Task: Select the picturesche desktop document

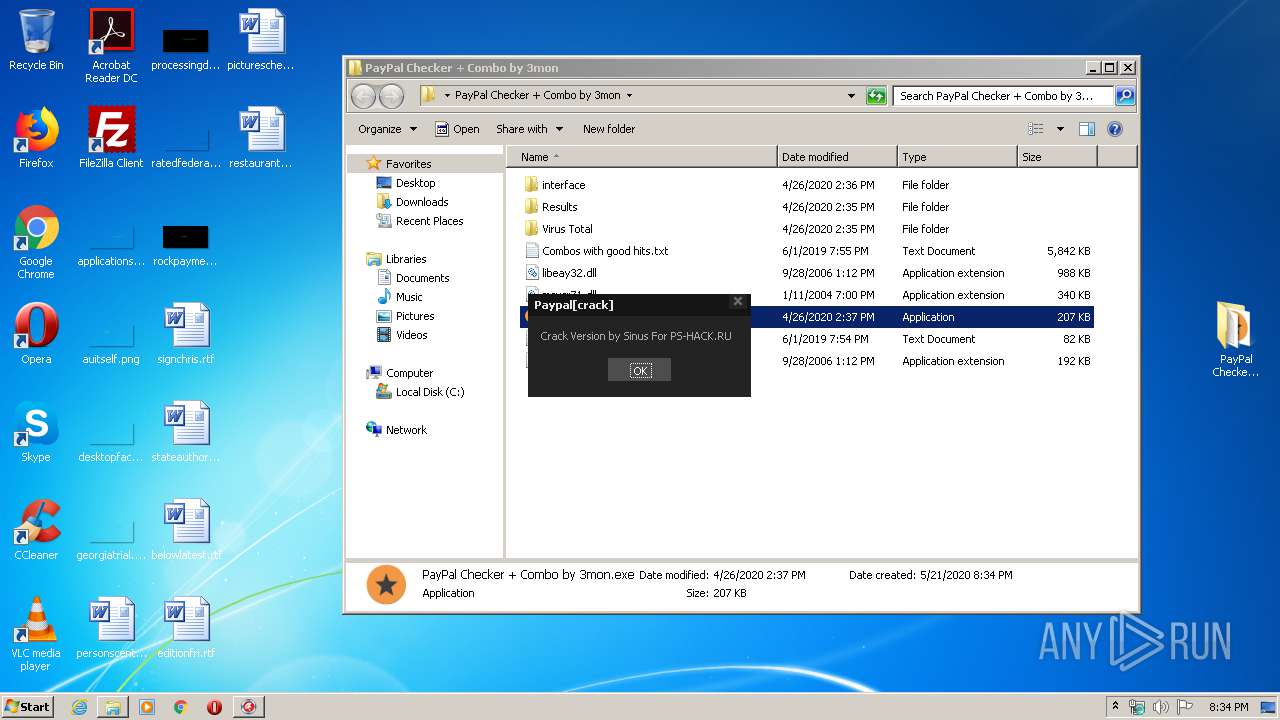Action: point(261,41)
